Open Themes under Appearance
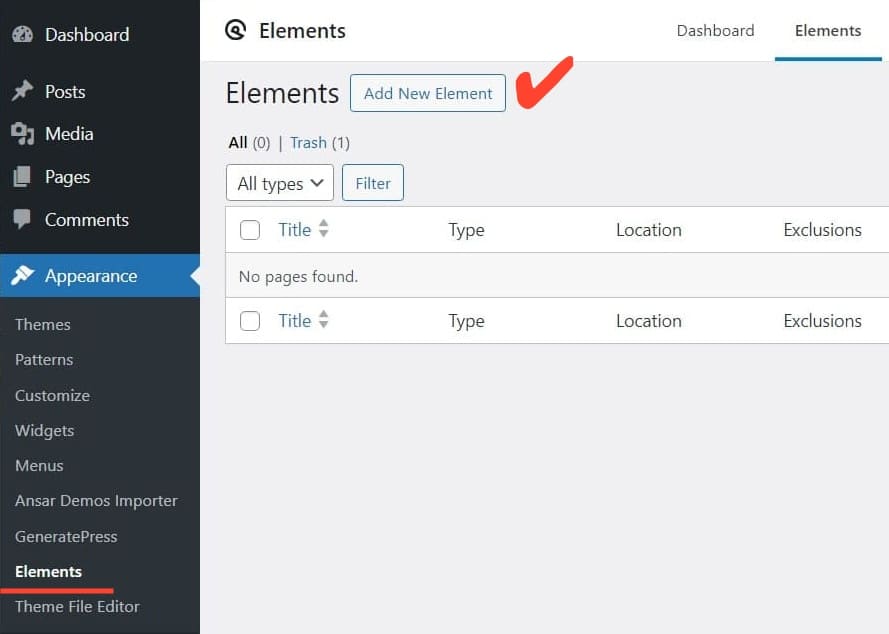 click(43, 324)
